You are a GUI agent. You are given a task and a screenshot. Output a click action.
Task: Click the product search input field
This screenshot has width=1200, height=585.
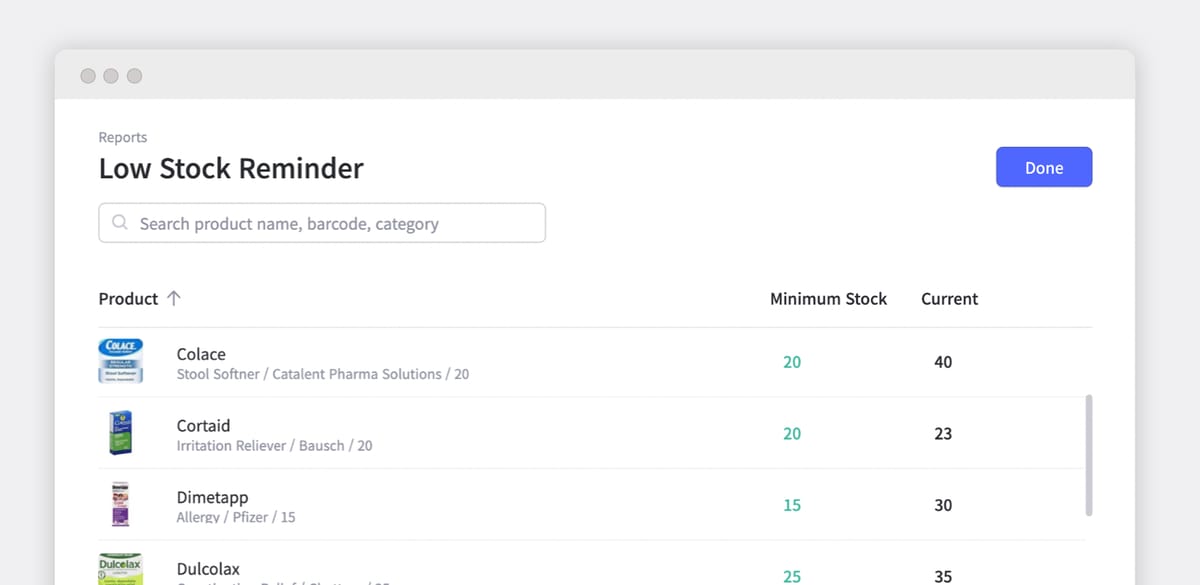321,223
